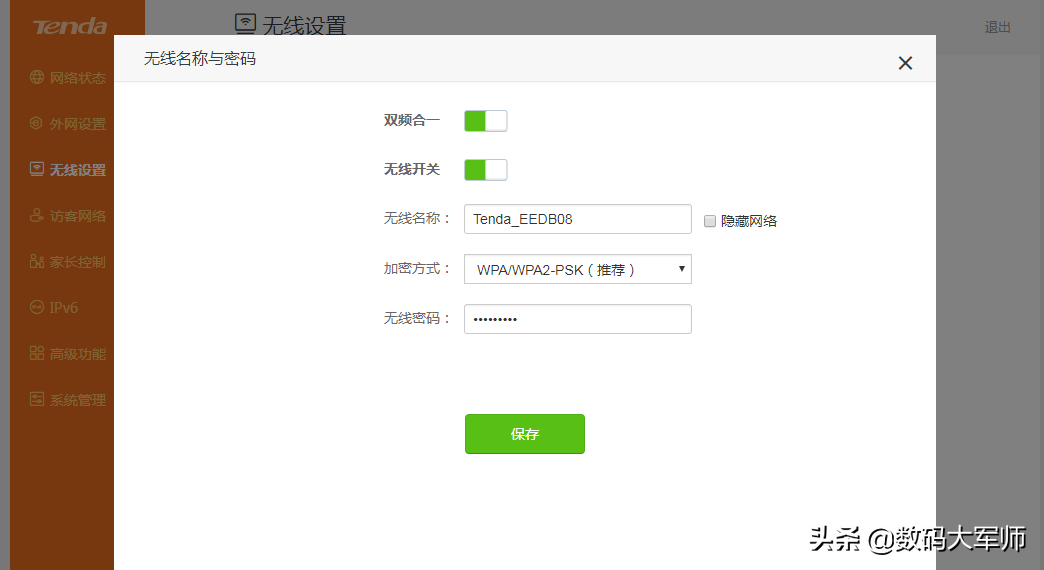1044x570 pixels.
Task: Open the 加密方式 dropdown
Action: point(577,269)
